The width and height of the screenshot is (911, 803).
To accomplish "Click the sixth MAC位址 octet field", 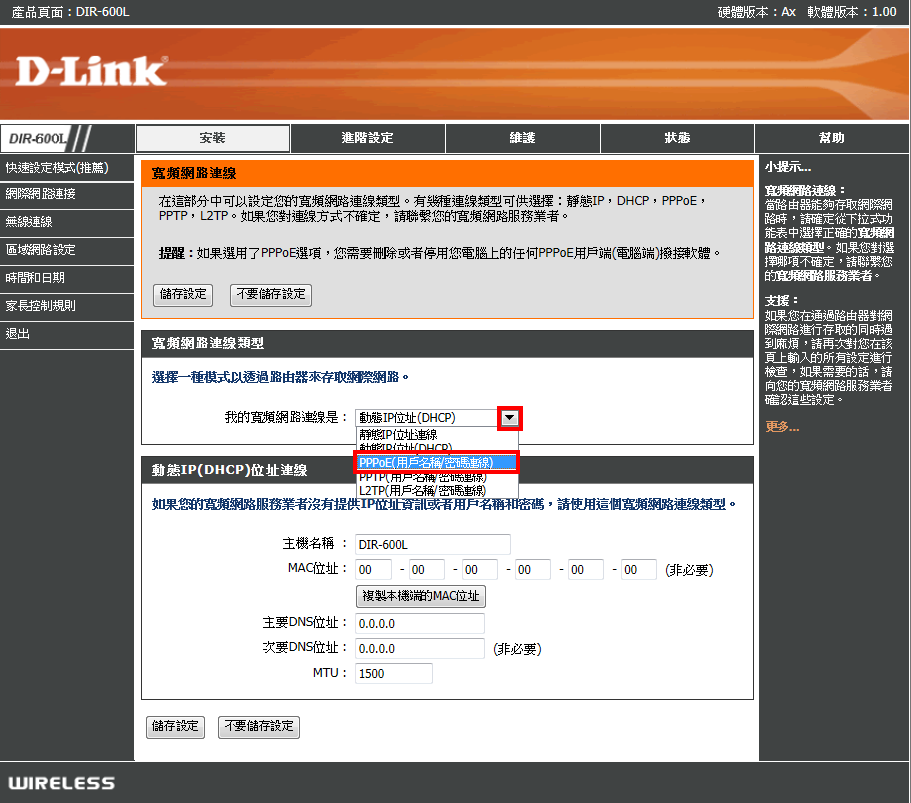I will (639, 570).
